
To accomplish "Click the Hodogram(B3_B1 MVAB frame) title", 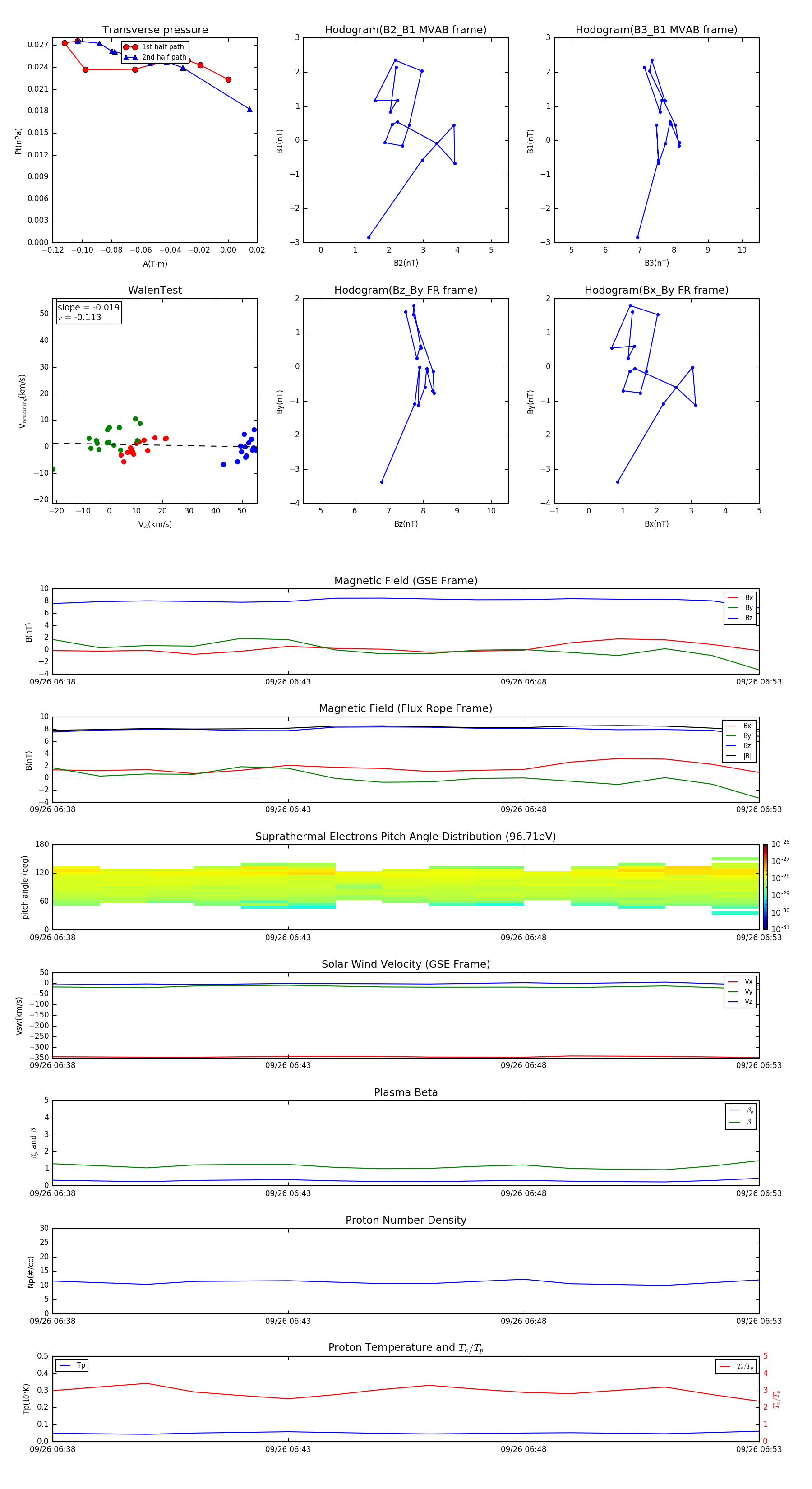I will [x=656, y=30].
